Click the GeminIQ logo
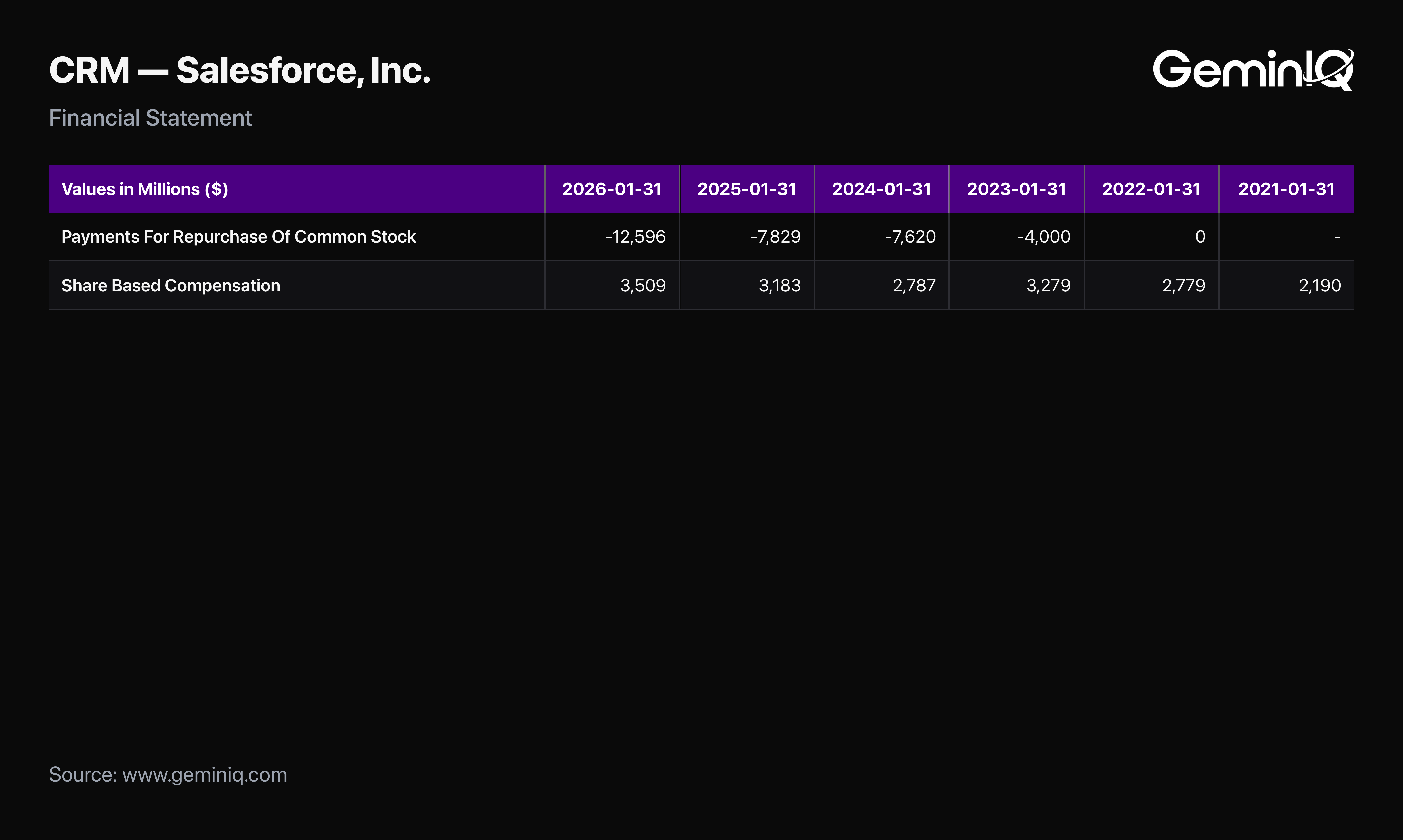1403x840 pixels. coord(1253,70)
